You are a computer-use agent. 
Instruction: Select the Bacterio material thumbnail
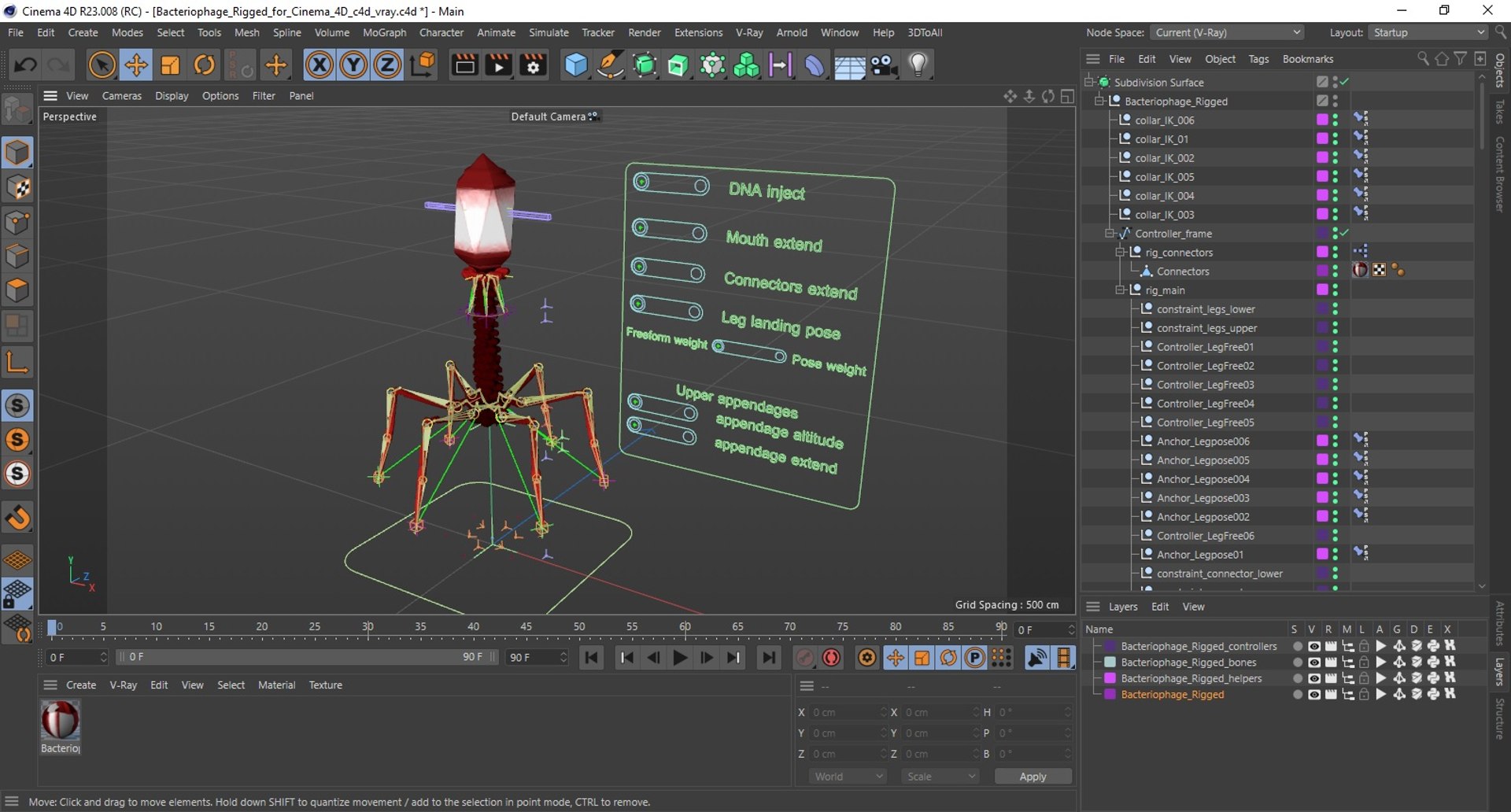coord(60,720)
